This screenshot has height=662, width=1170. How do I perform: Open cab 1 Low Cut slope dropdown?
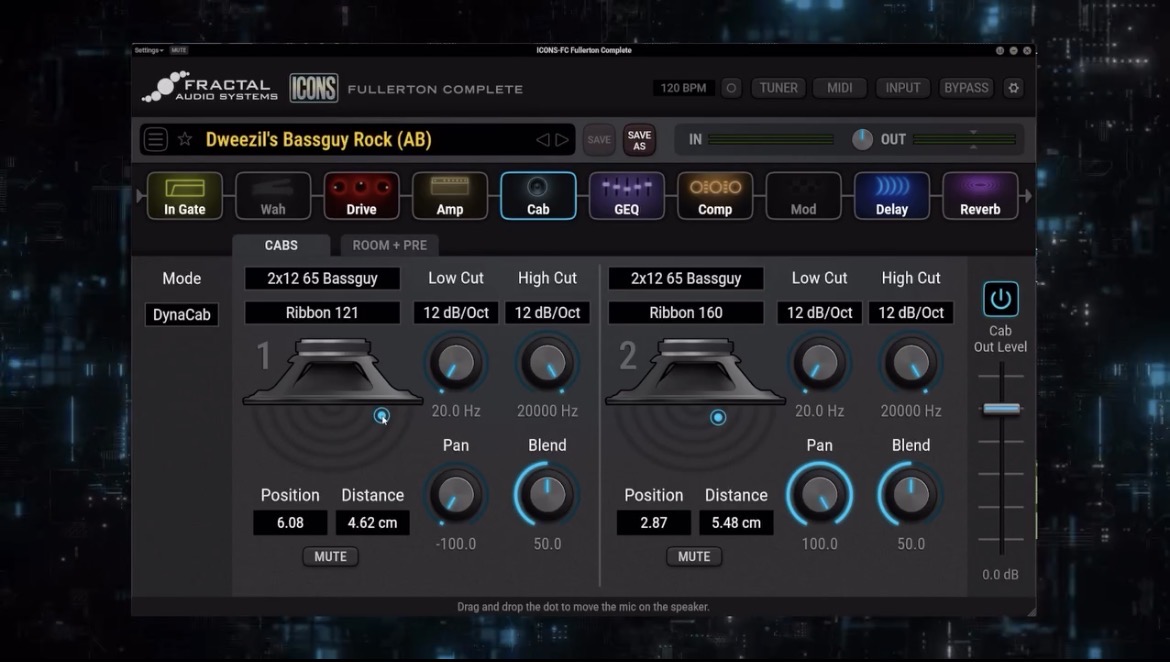[x=456, y=313]
